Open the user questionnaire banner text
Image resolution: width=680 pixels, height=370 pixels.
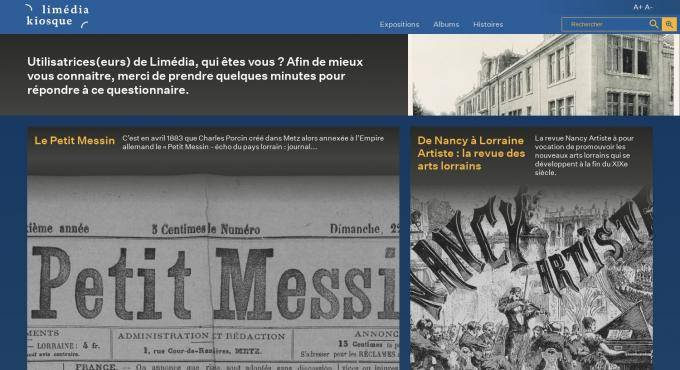pos(195,76)
